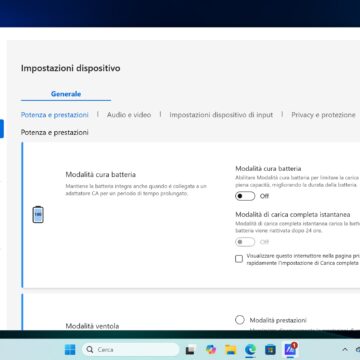Open the Windows Start menu
This screenshot has height=360, width=360.
70,350
